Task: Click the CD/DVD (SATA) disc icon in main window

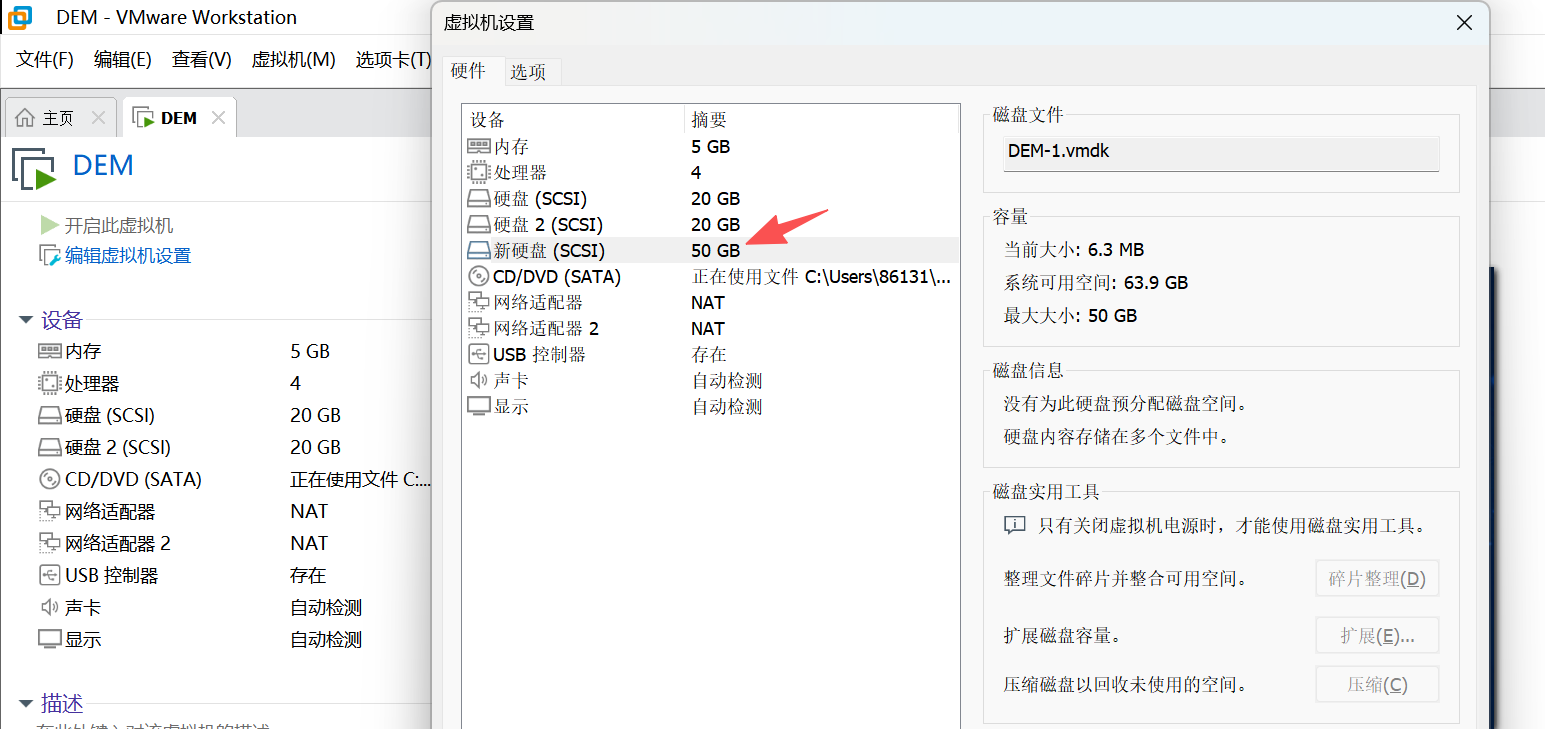Action: coord(49,479)
